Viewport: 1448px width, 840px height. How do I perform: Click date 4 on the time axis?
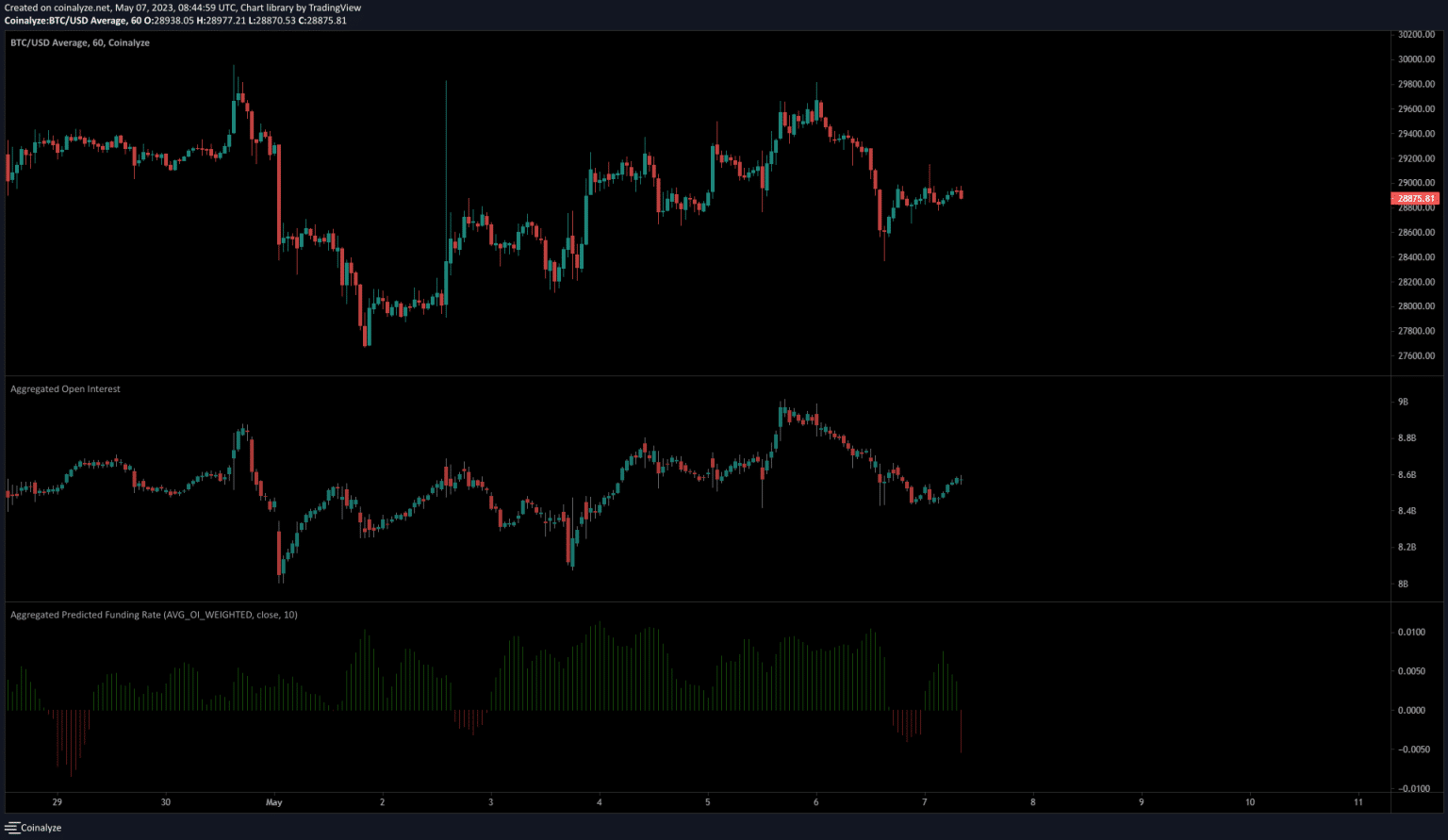(600, 802)
